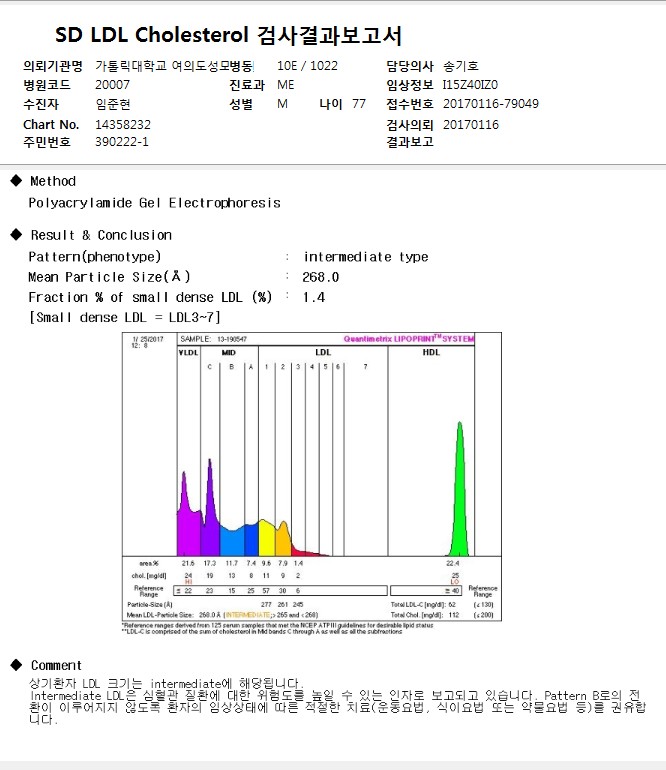Image resolution: width=666 pixels, height=770 pixels.
Task: Select patient name '임준현'
Action: click(x=113, y=104)
